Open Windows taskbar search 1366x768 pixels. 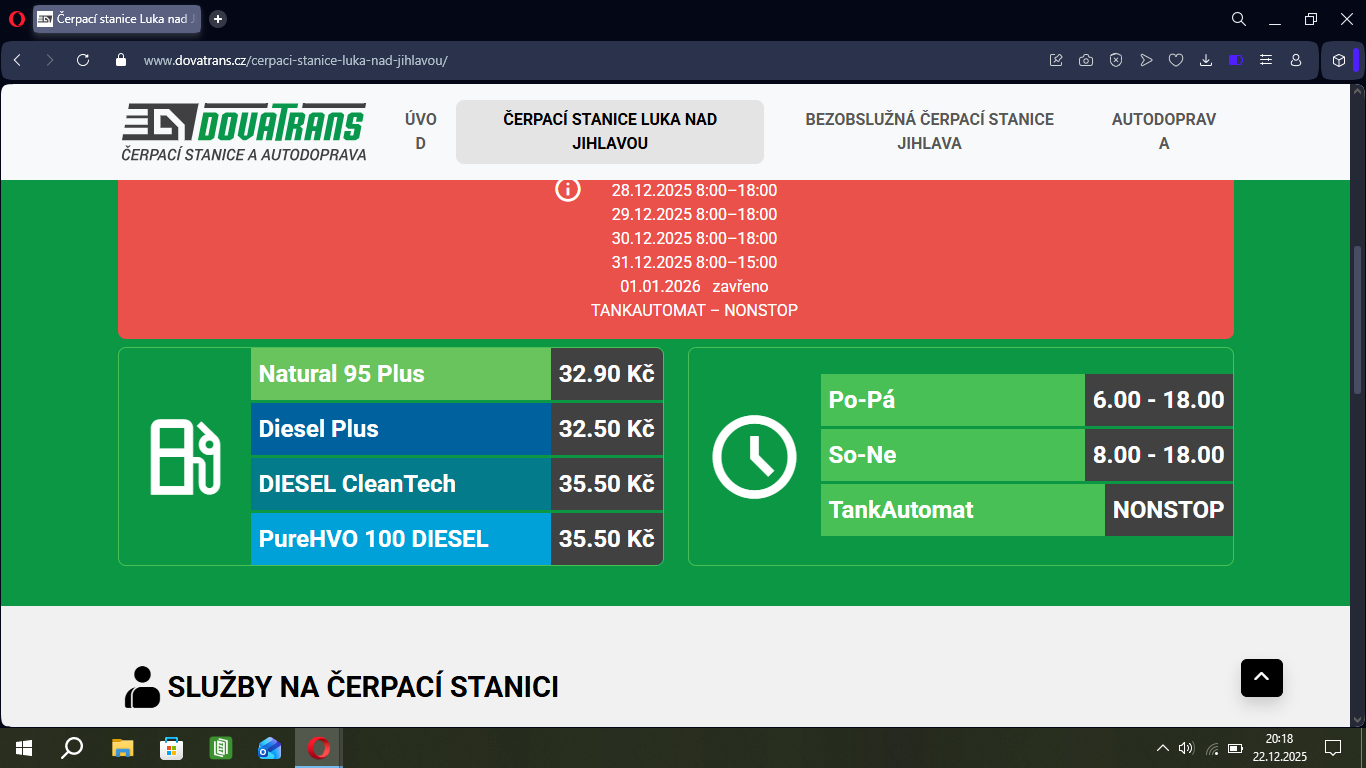pyautogui.click(x=72, y=748)
